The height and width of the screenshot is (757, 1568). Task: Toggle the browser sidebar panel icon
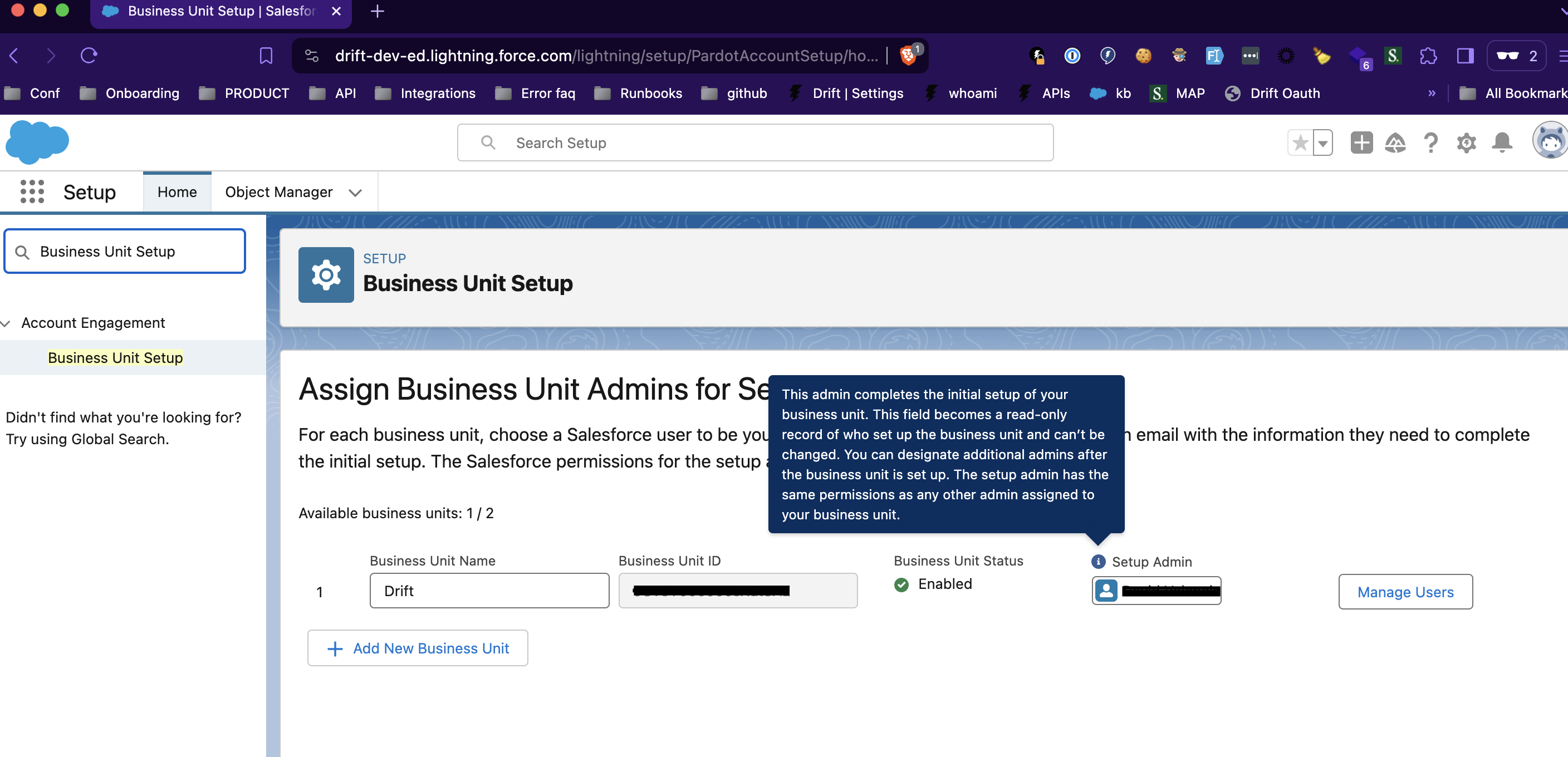point(1464,56)
